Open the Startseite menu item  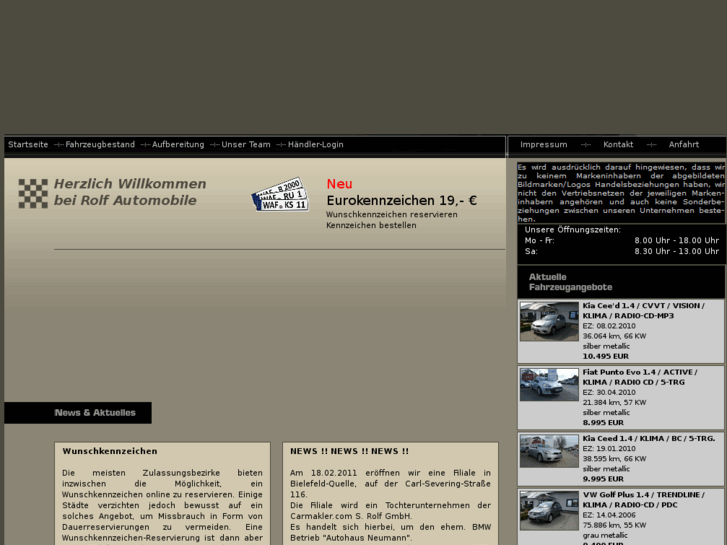[28, 145]
